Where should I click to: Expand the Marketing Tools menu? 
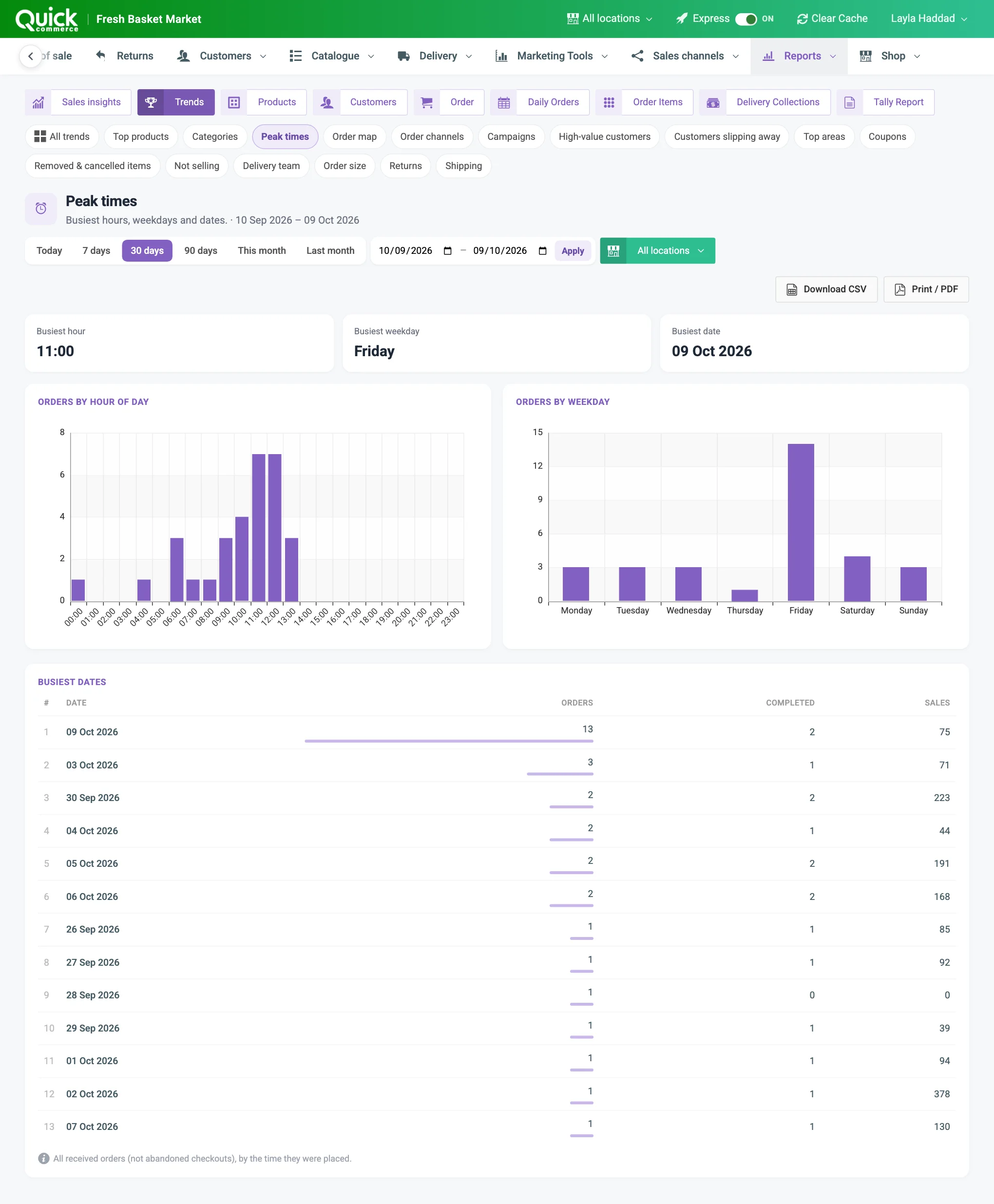pyautogui.click(x=552, y=56)
